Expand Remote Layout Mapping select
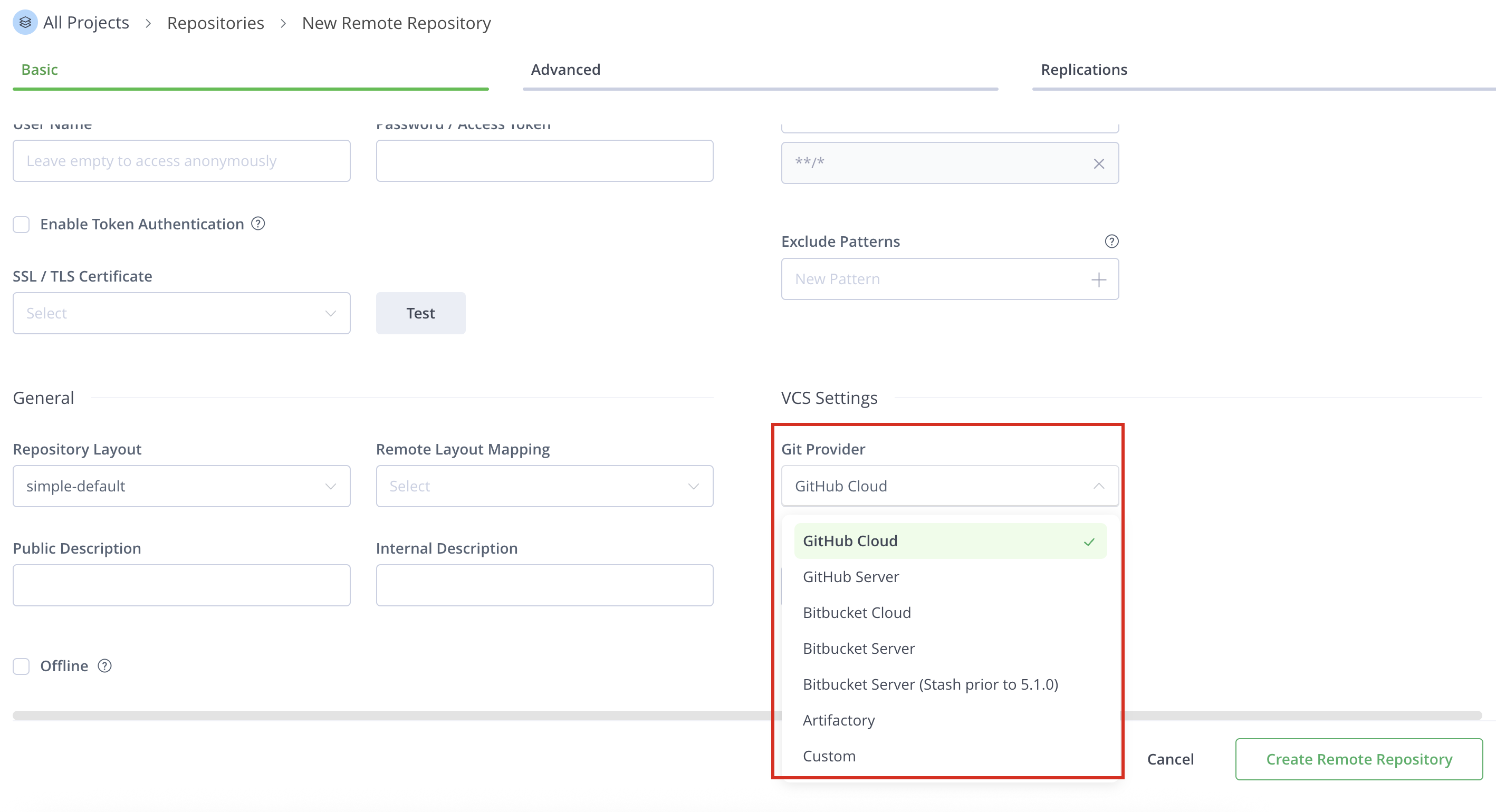This screenshot has height=812, width=1496. click(x=544, y=486)
